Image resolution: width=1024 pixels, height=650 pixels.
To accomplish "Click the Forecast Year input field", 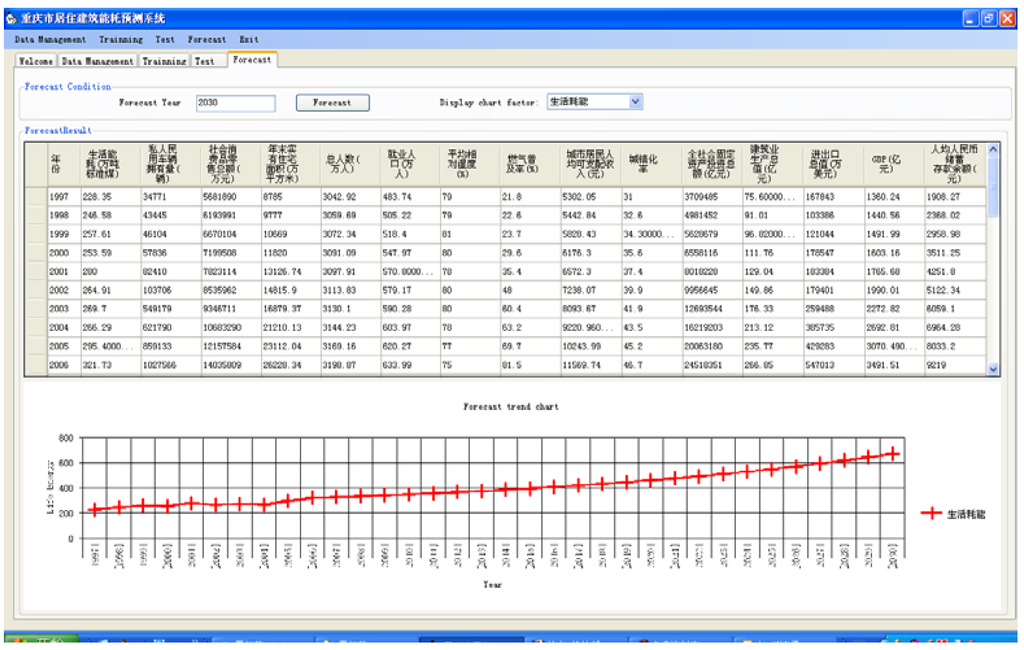I will 235,103.
